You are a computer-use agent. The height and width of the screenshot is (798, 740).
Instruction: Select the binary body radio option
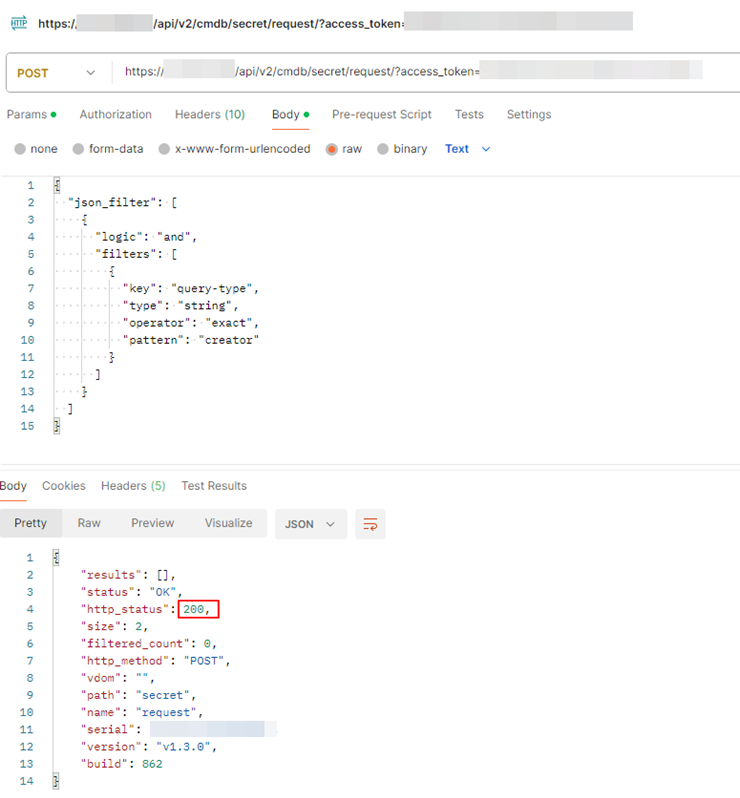tap(383, 149)
